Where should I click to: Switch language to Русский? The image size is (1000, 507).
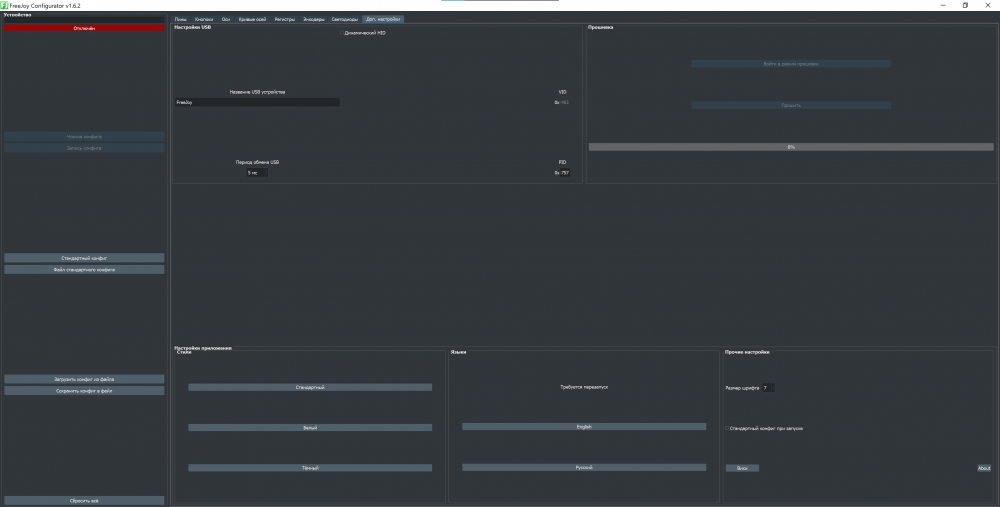[x=584, y=467]
